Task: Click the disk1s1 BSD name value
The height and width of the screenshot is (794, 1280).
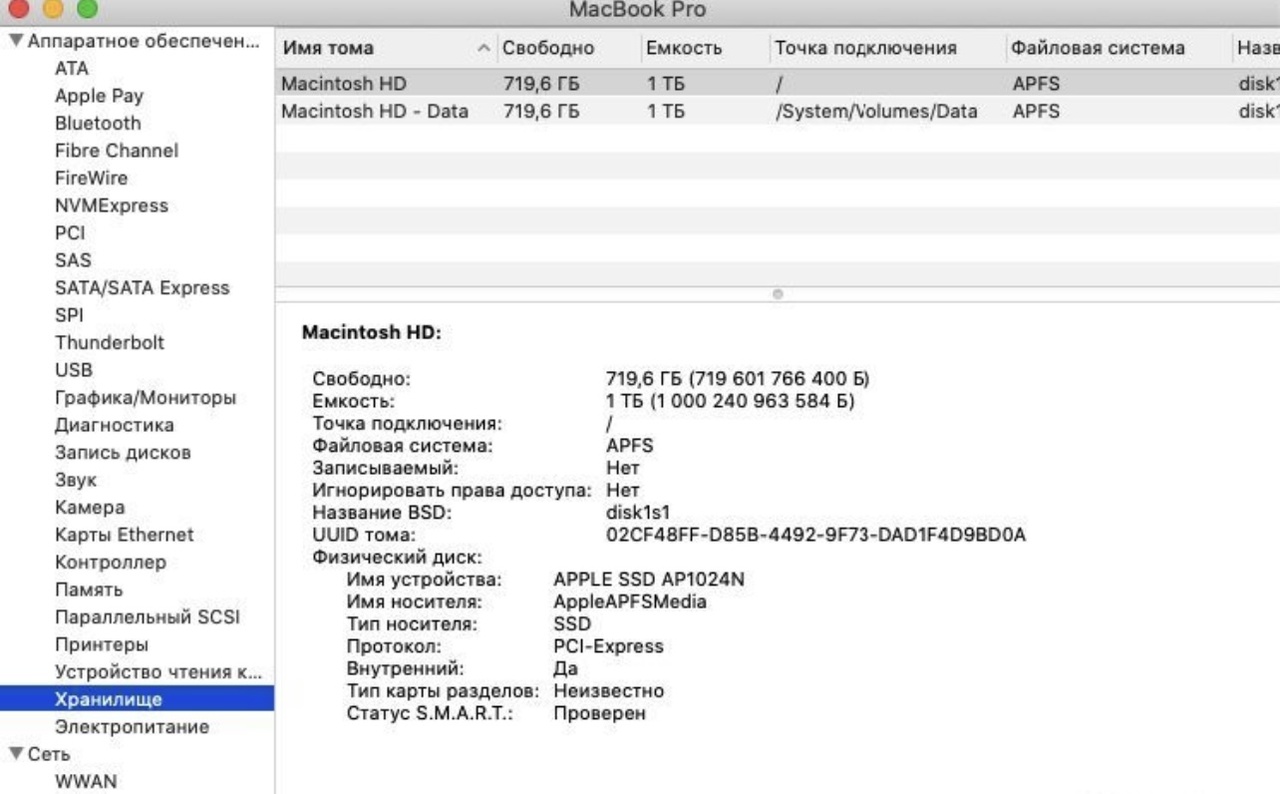Action: point(638,513)
